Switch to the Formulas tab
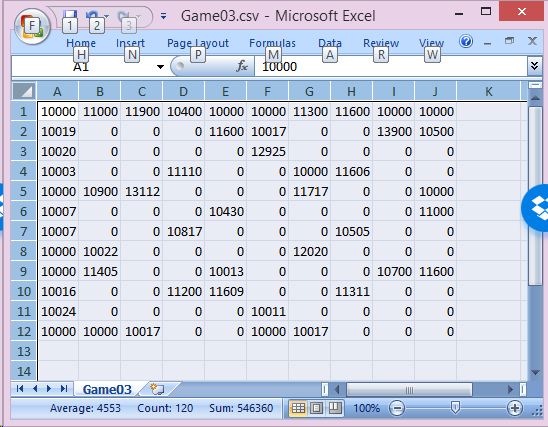 pyautogui.click(x=272, y=43)
